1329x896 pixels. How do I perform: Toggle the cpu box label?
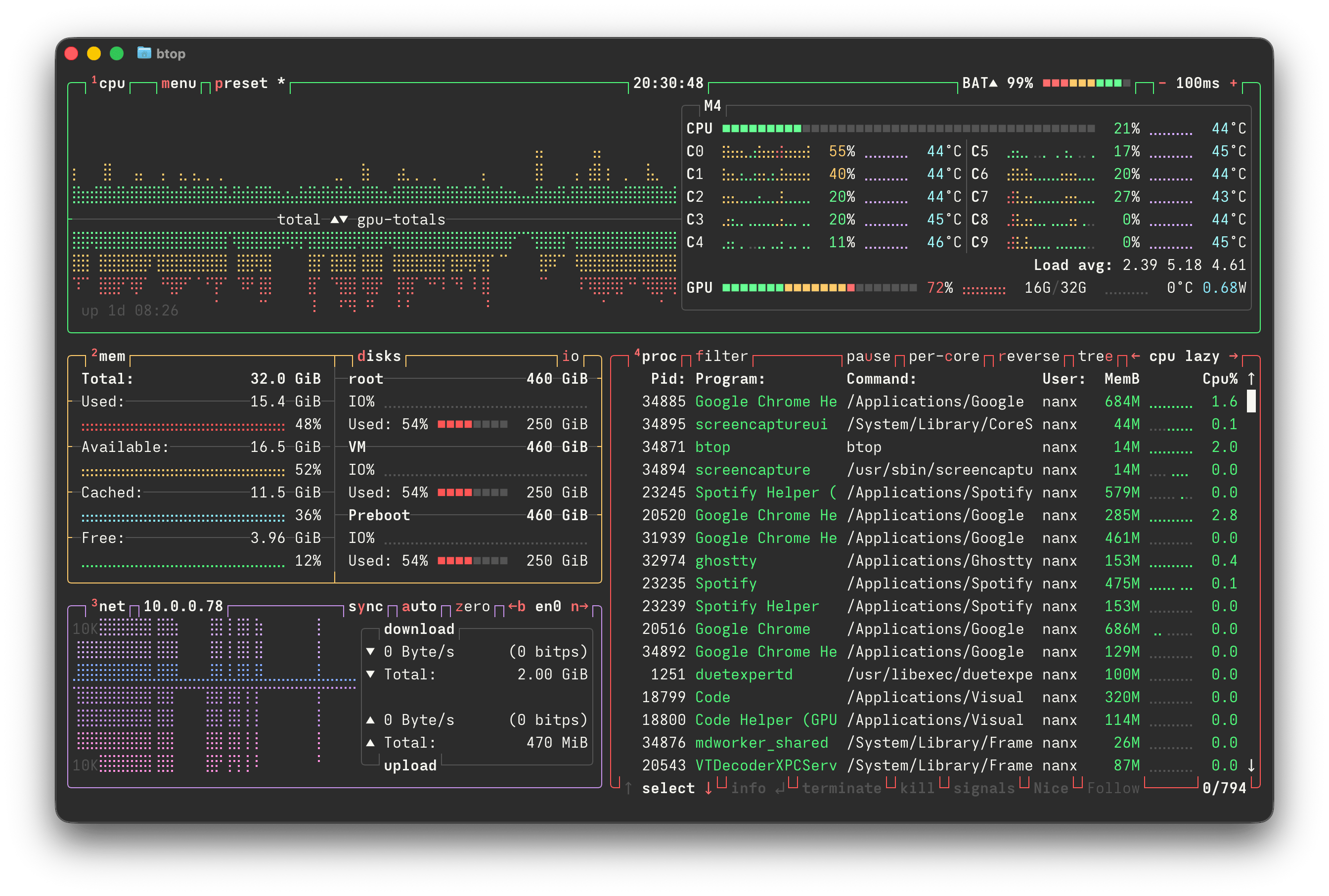point(108,84)
